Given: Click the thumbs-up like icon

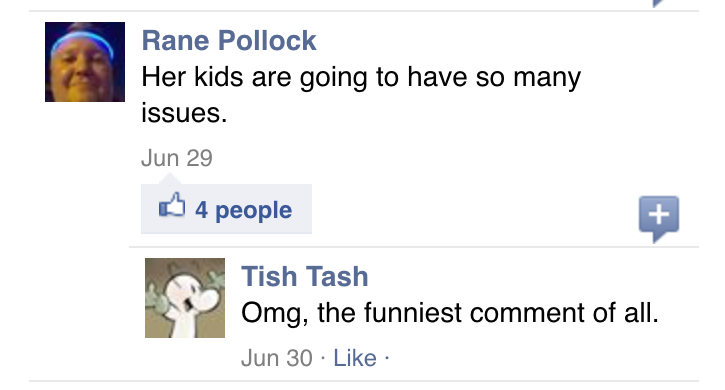Looking at the screenshot, I should tap(172, 205).
